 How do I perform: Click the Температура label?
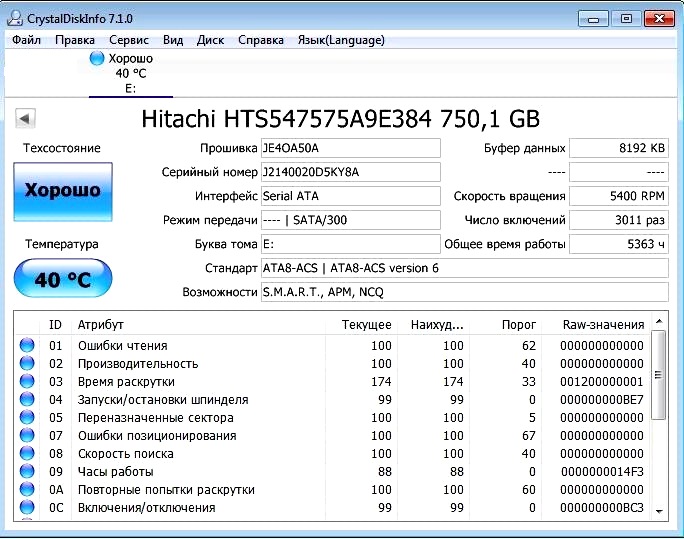[62, 244]
